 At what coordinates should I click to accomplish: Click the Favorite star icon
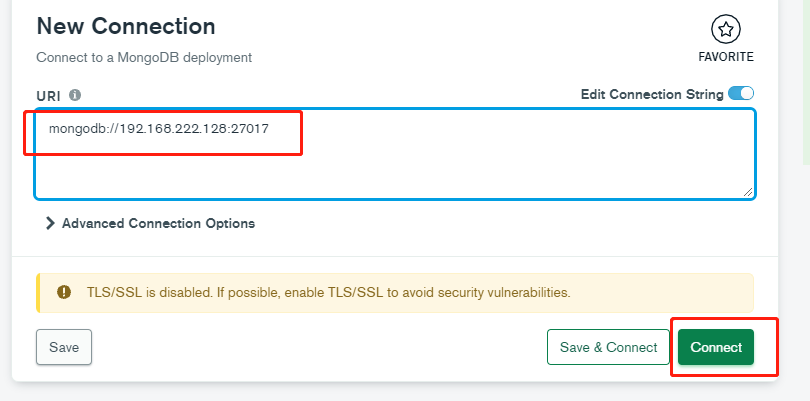click(x=726, y=29)
